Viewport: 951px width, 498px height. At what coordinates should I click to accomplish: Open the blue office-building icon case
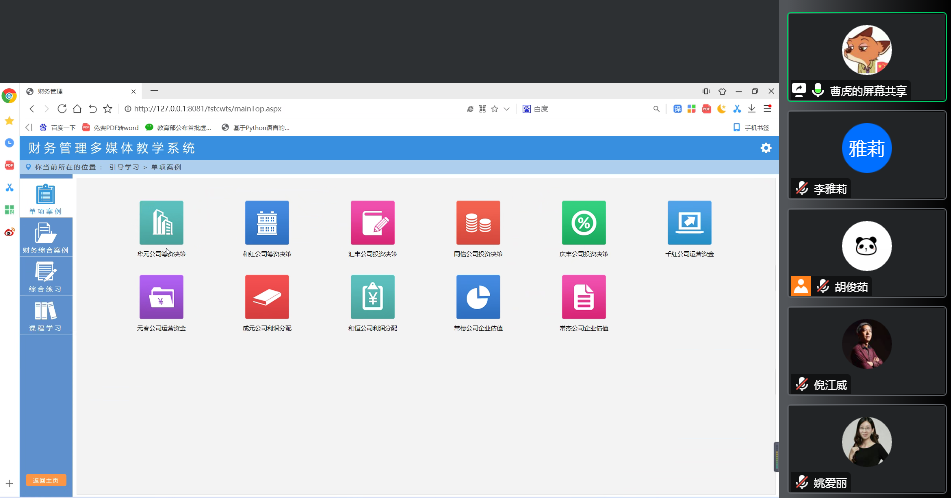tap(267, 223)
